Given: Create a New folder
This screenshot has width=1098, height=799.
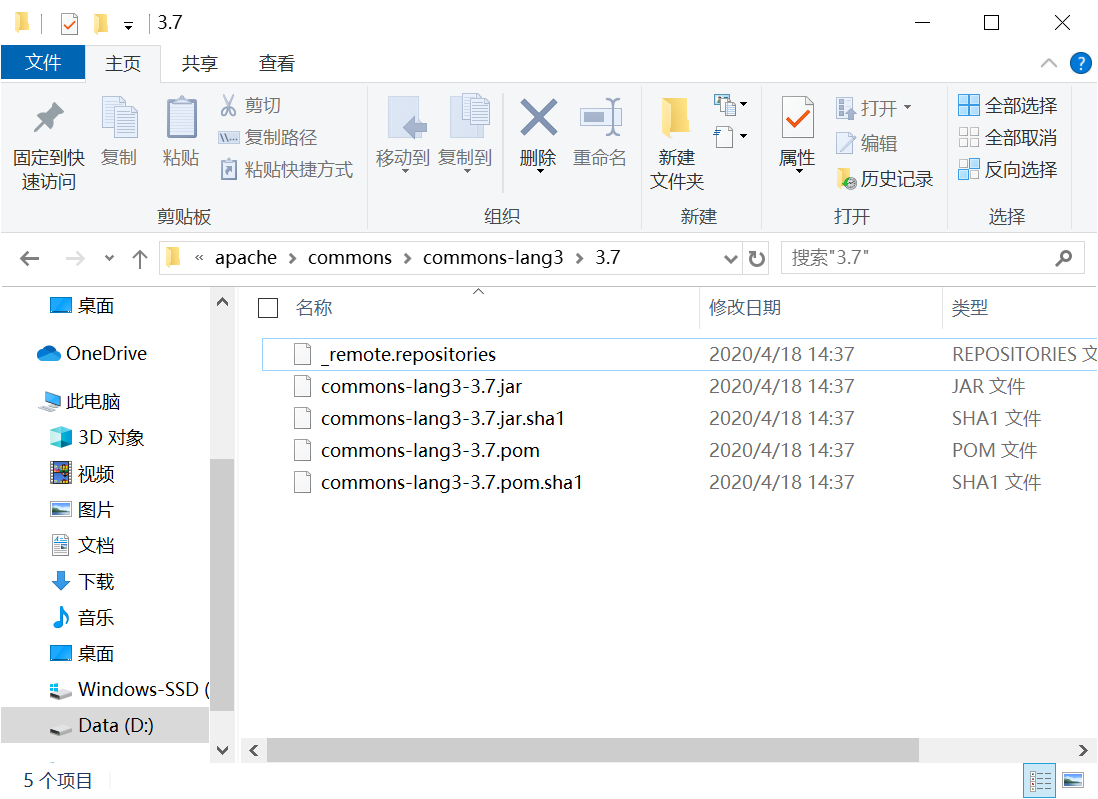Looking at the screenshot, I should click(x=676, y=144).
